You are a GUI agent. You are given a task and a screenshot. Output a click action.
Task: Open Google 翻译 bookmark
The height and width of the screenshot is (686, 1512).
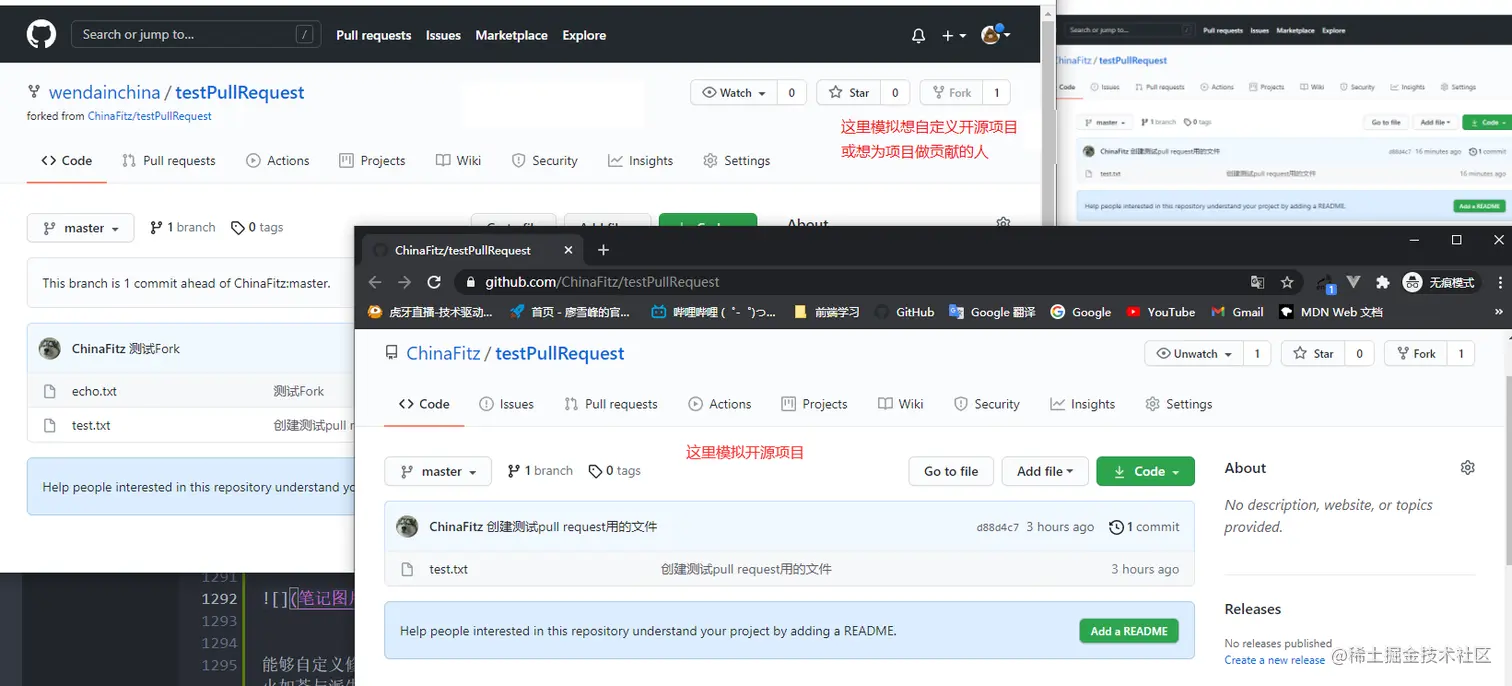click(992, 312)
